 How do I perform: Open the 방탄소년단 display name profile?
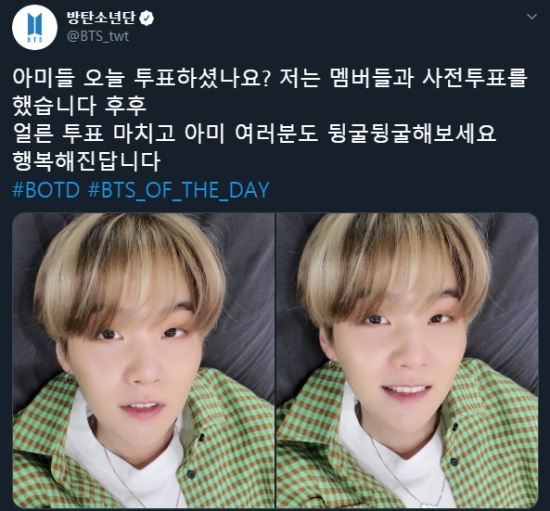(x=101, y=18)
